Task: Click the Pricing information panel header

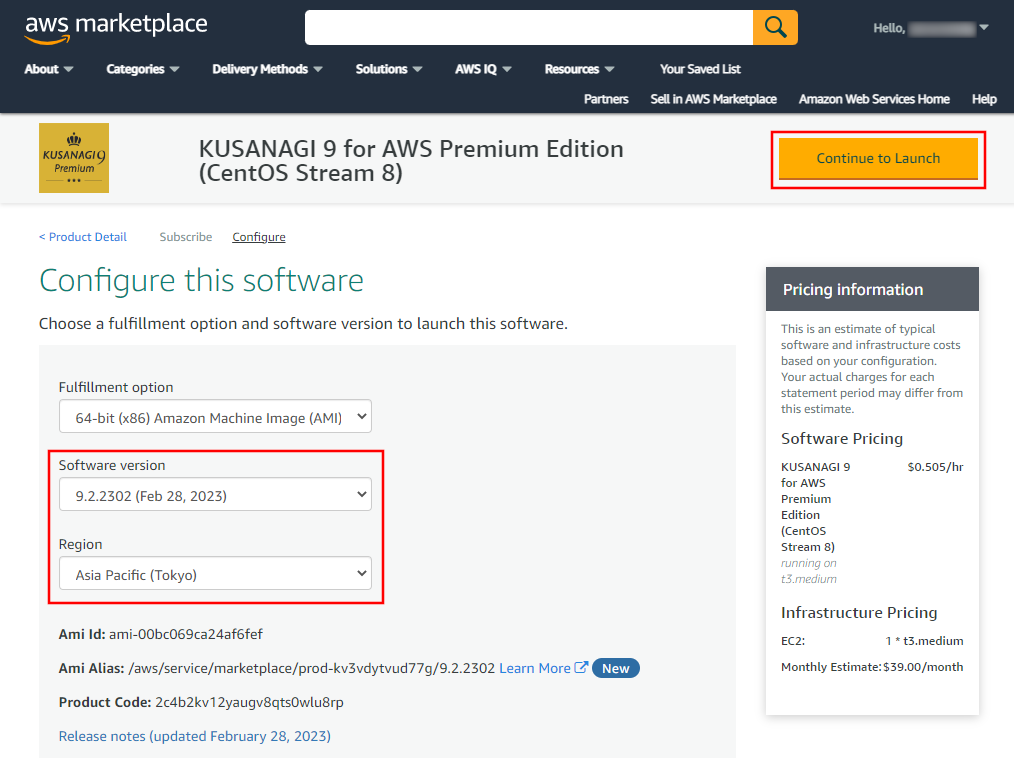Action: 872,289
